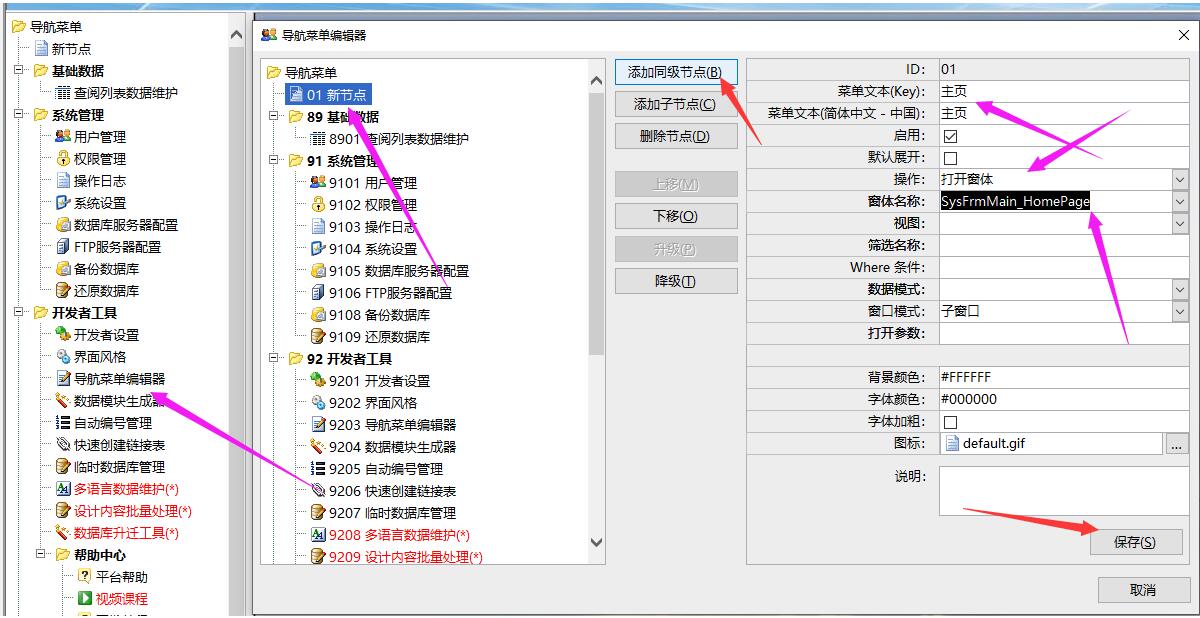The width and height of the screenshot is (1200, 618).
Task: Open the 视图 dropdown
Action: coord(1180,224)
